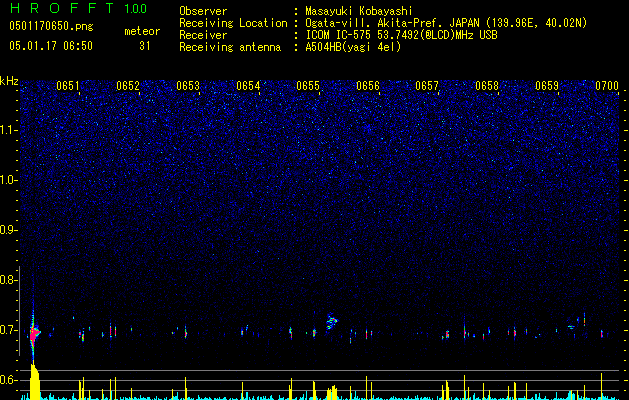
Task: Click the 0651 time marker
Action: pyautogui.click(x=68, y=85)
